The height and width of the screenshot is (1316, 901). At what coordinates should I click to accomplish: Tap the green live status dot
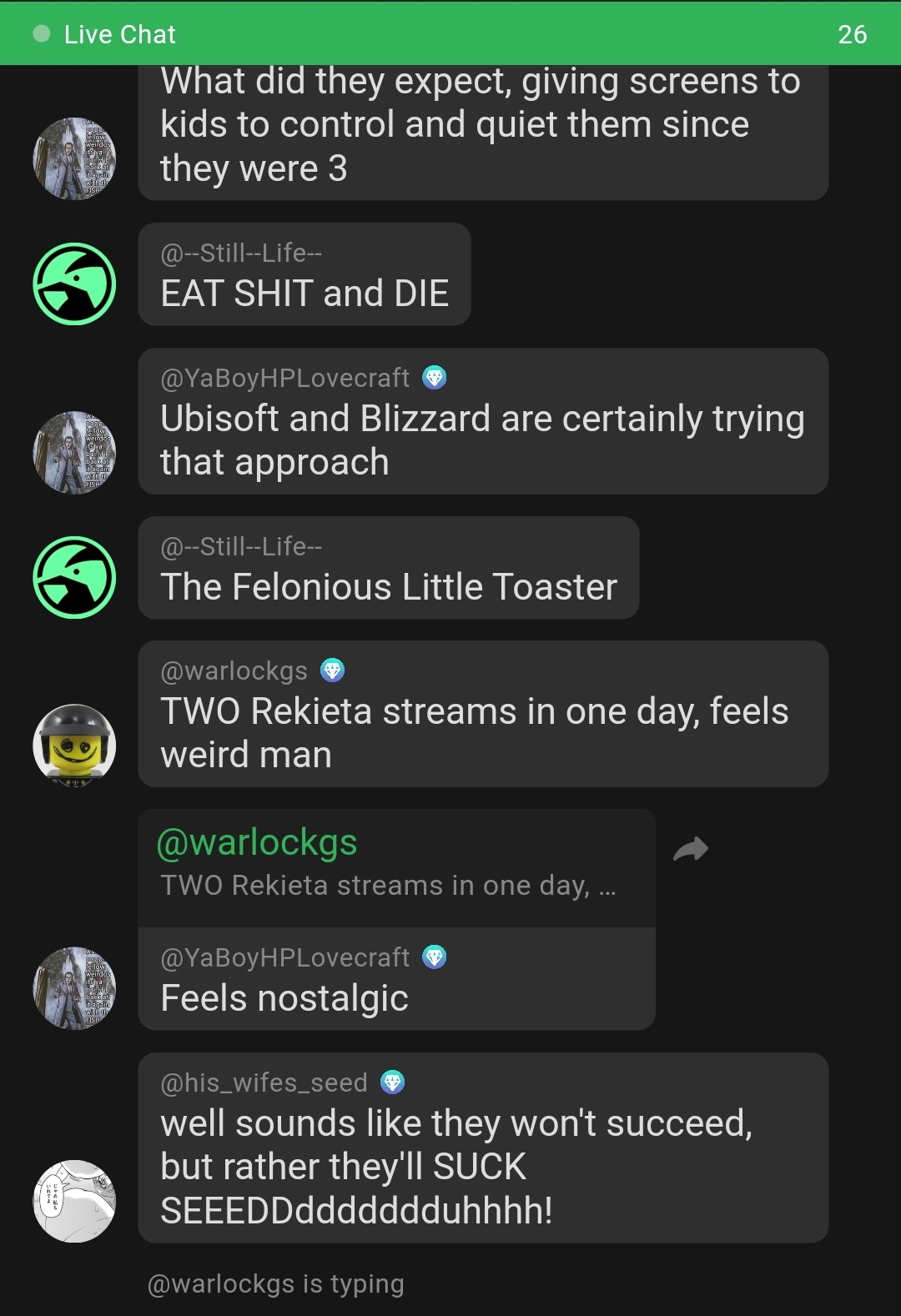(41, 34)
